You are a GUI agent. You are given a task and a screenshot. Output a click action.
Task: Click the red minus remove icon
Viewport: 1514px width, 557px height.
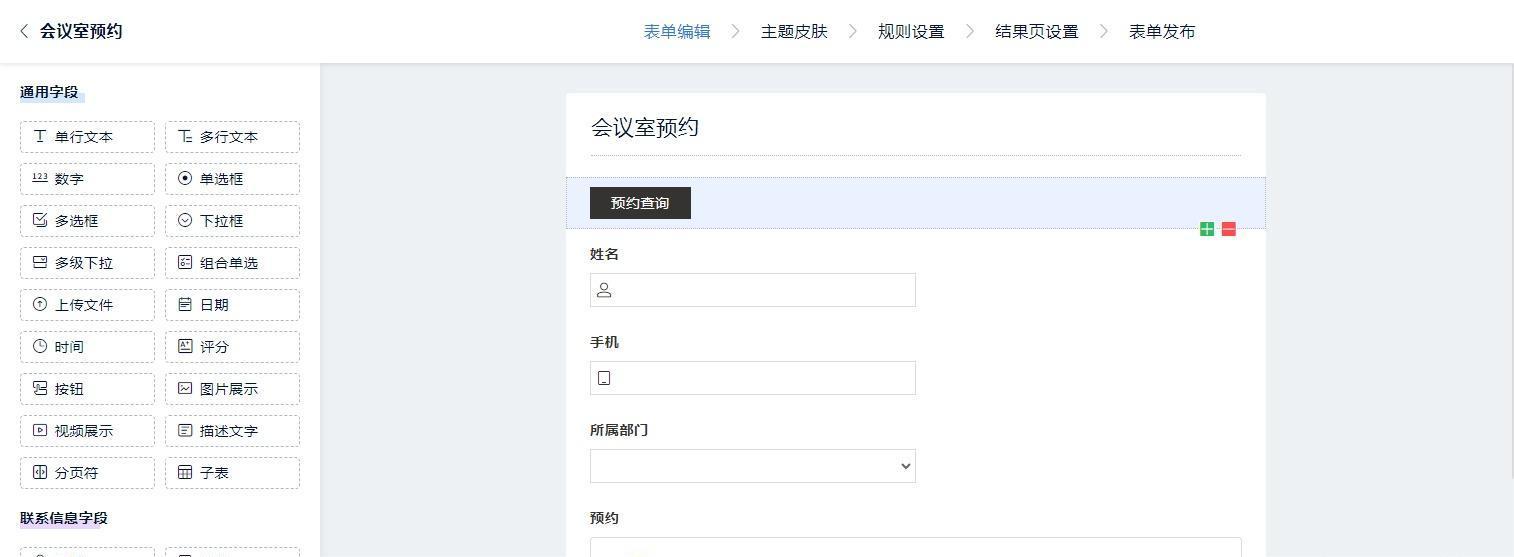click(1229, 229)
